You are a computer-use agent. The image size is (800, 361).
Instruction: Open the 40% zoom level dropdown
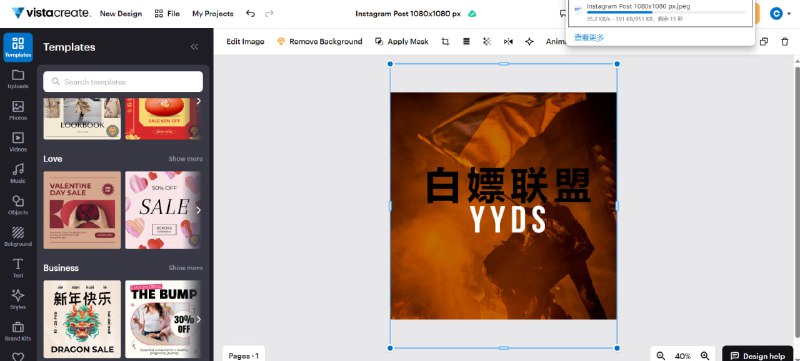click(683, 356)
